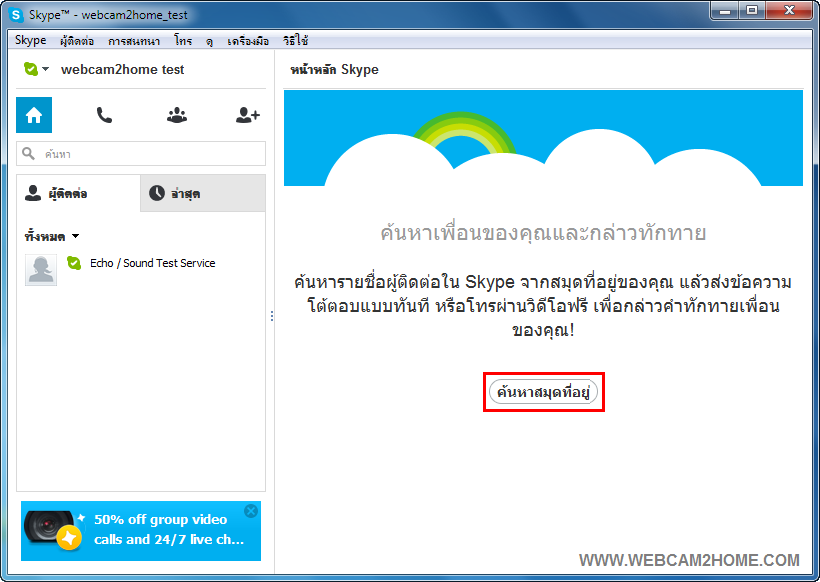
Task: Click the create group icon
Action: (177, 115)
